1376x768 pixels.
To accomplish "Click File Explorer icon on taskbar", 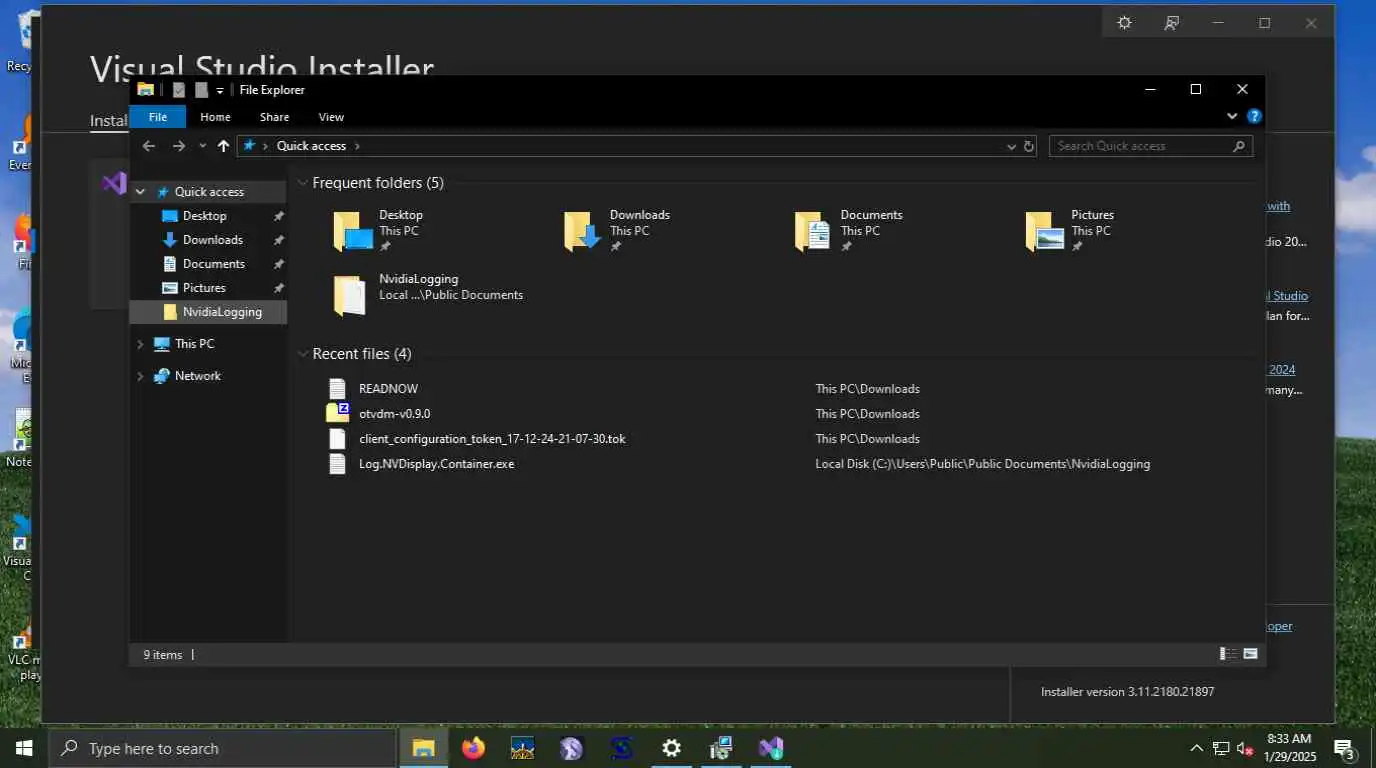I will [424, 748].
